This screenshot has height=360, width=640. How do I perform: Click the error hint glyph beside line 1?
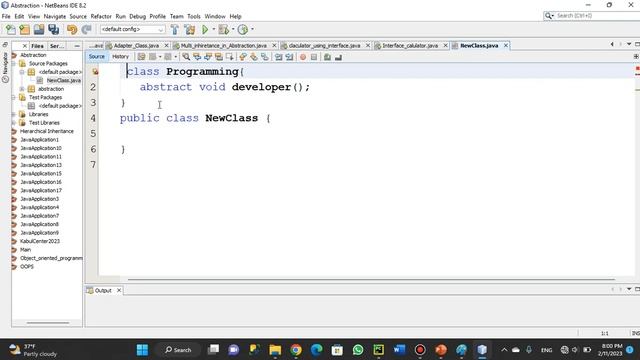95,72
